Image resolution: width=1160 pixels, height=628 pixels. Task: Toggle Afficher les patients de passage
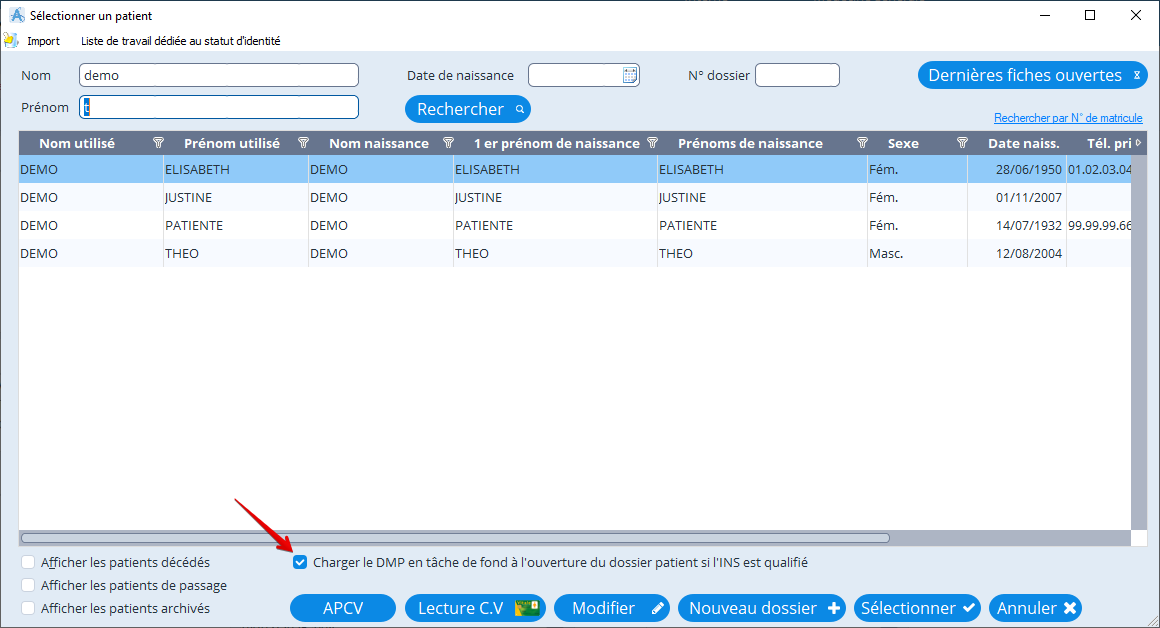click(28, 586)
